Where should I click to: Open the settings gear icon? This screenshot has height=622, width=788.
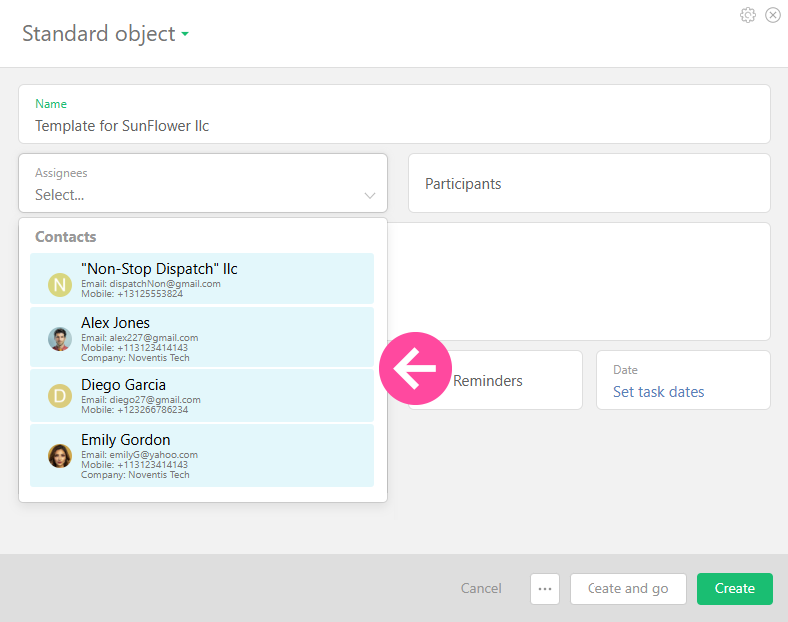(748, 15)
